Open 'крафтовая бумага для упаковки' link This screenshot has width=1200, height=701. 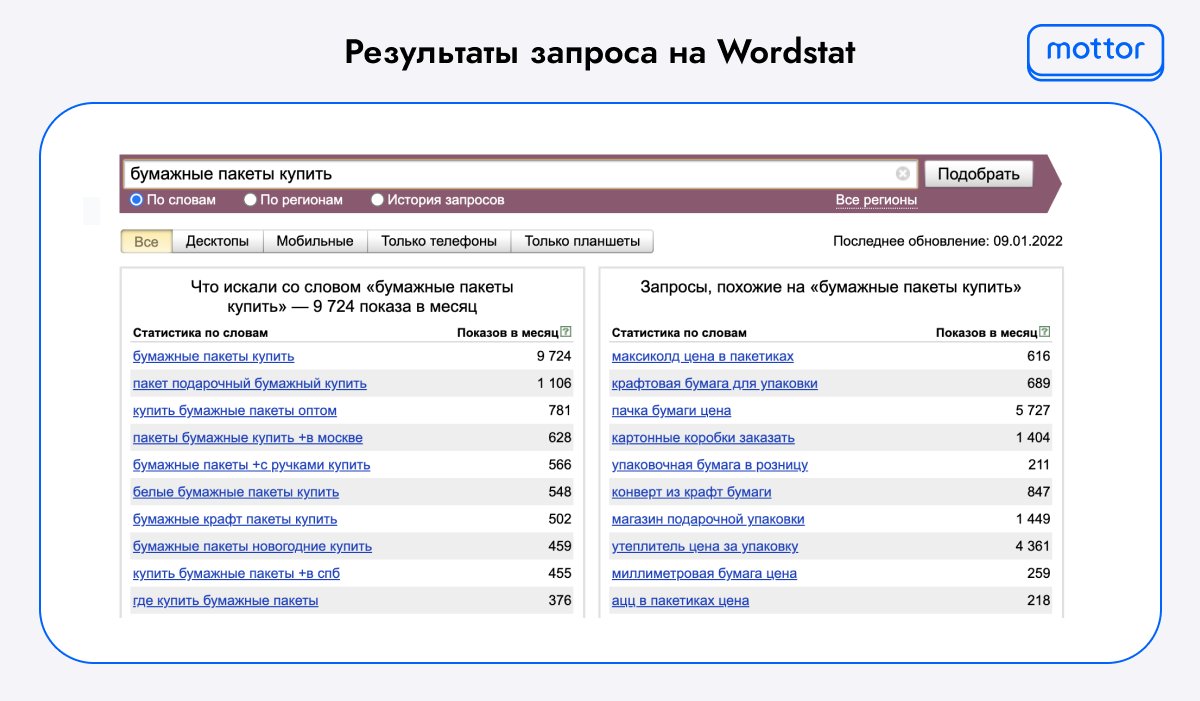pyautogui.click(x=714, y=383)
